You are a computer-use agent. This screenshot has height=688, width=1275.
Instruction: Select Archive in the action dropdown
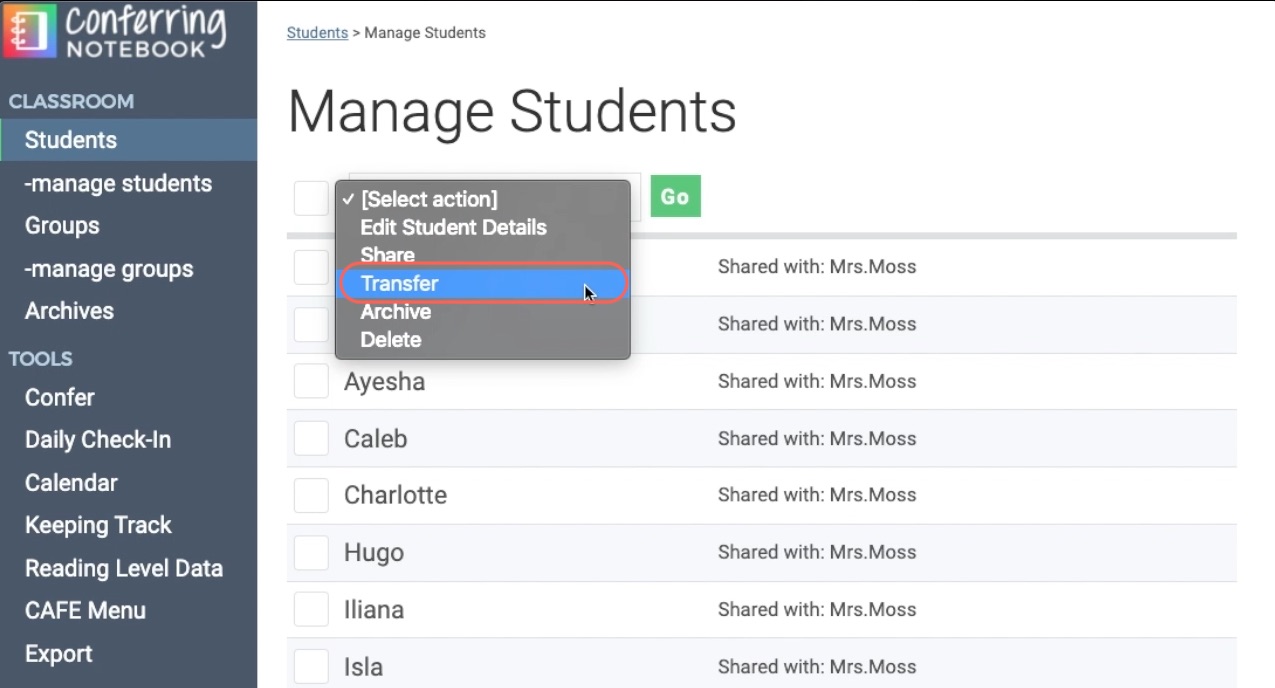pyautogui.click(x=396, y=311)
